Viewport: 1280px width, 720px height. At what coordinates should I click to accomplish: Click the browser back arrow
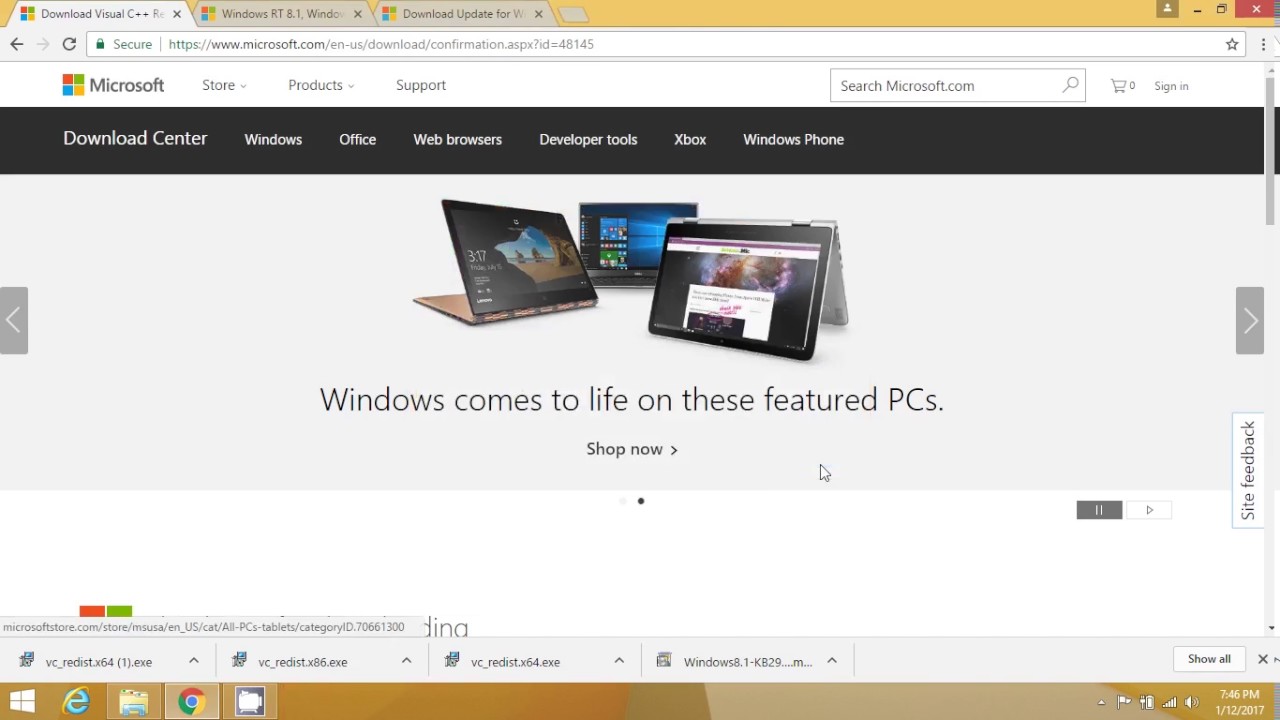pos(17,44)
